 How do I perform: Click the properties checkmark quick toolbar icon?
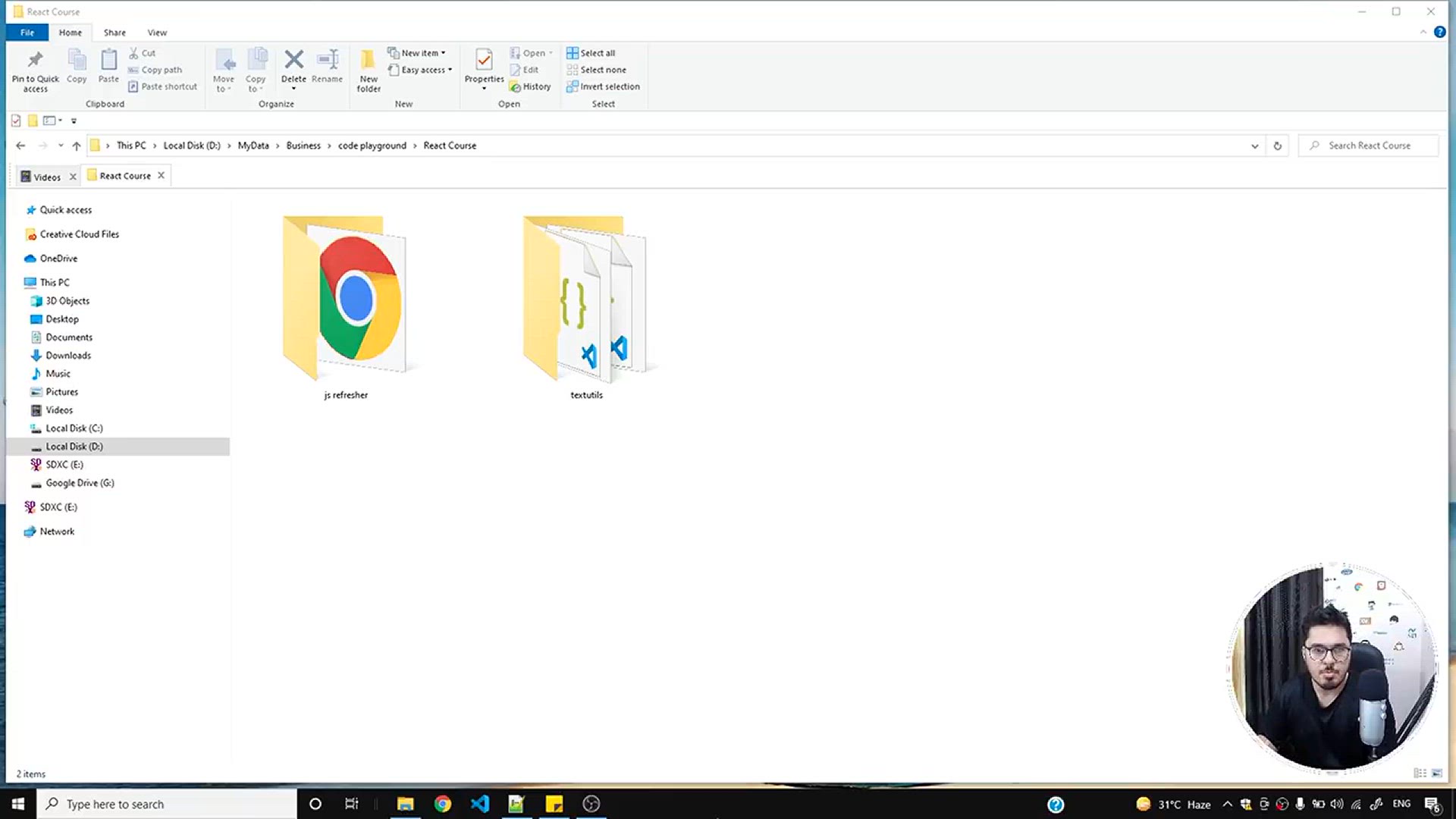(16, 121)
